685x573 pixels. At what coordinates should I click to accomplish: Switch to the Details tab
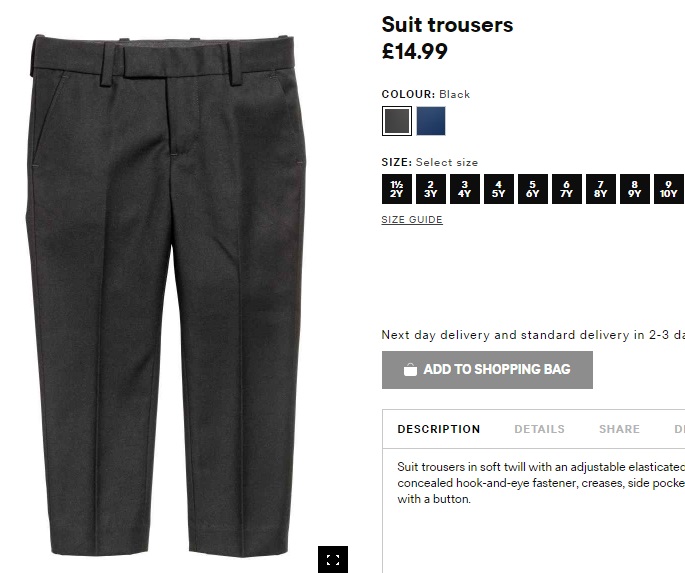[x=539, y=429]
